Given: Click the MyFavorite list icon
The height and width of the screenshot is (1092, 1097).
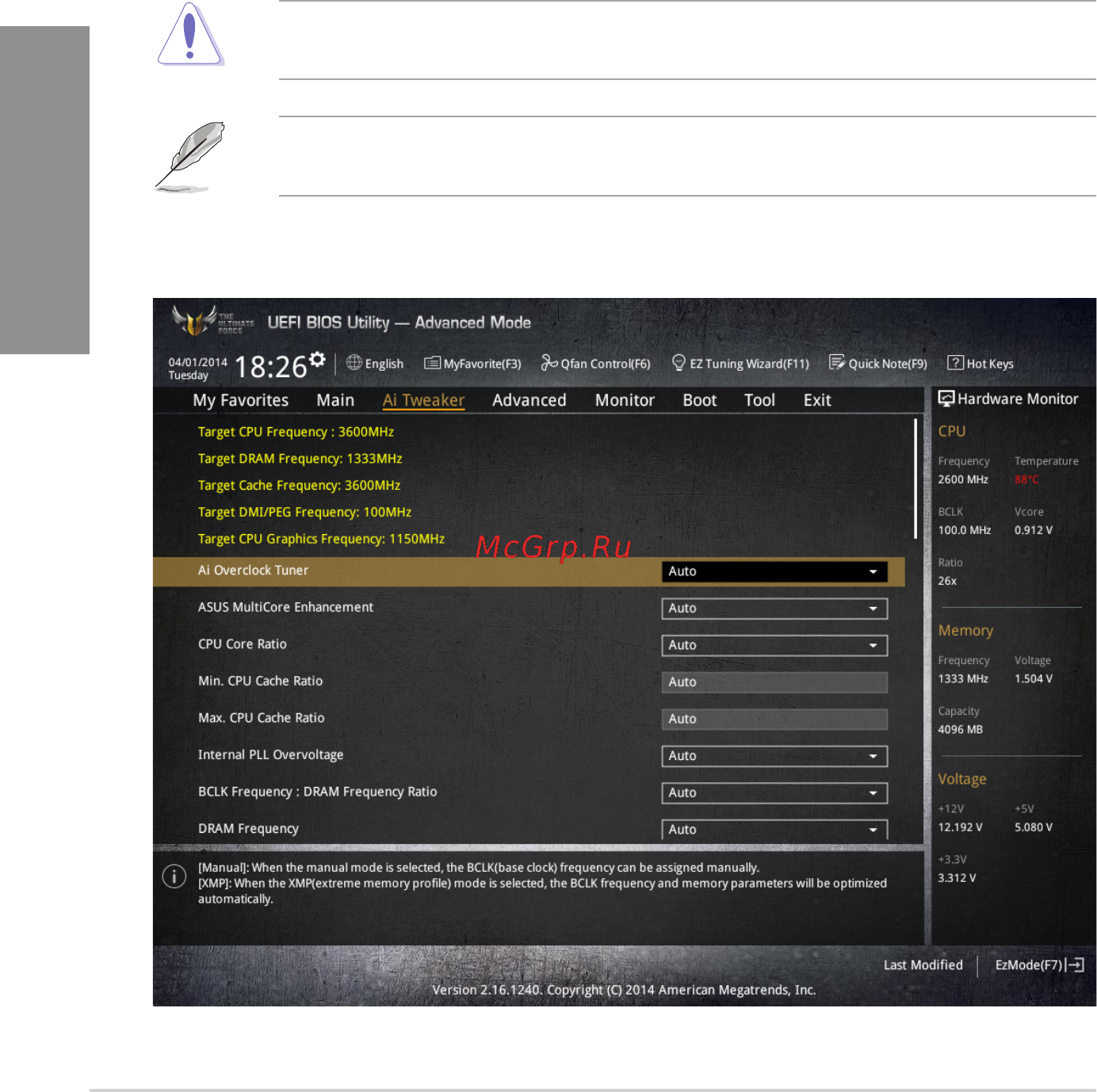Looking at the screenshot, I should click(x=432, y=363).
